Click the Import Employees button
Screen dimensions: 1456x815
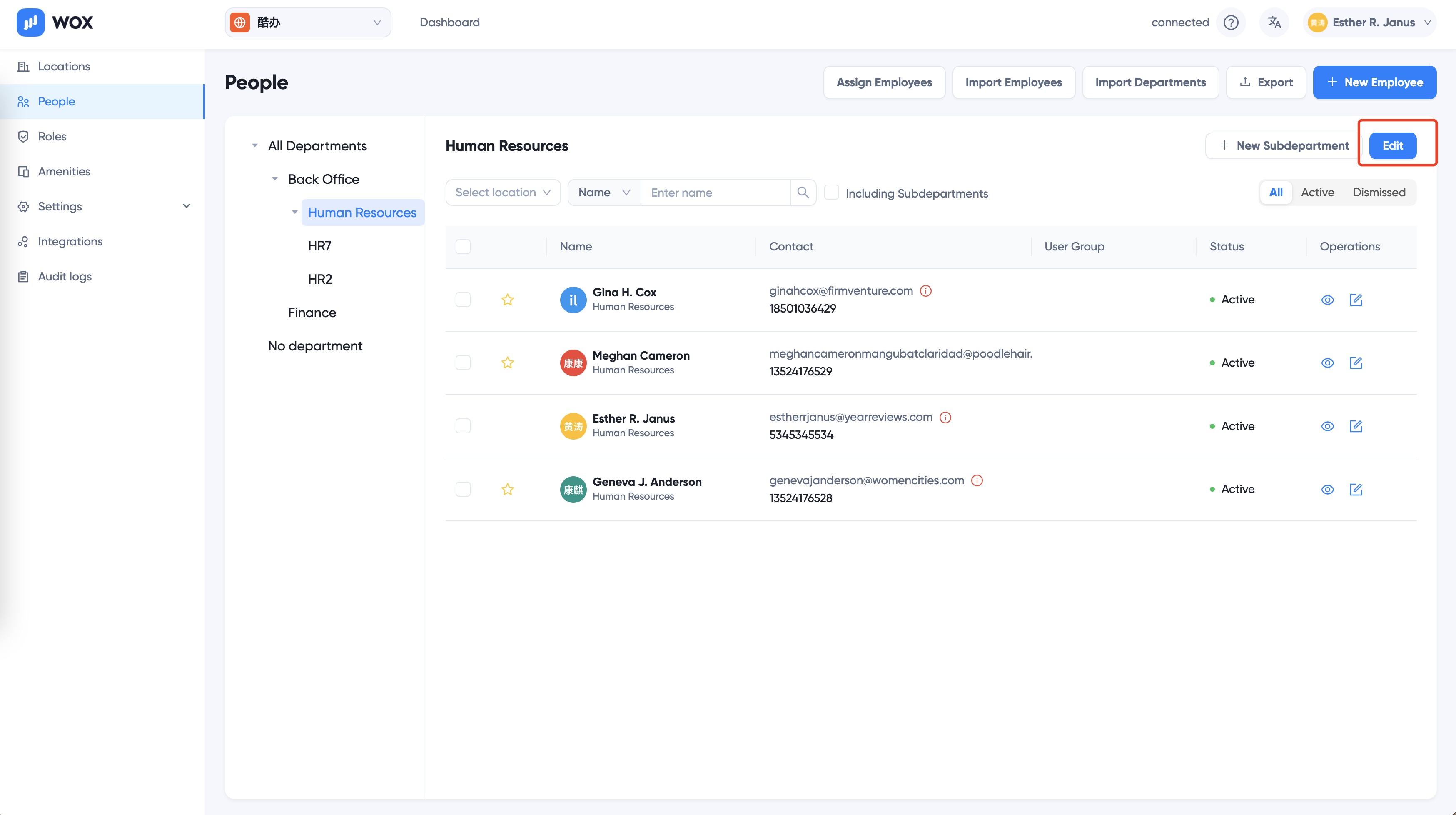[1013, 82]
